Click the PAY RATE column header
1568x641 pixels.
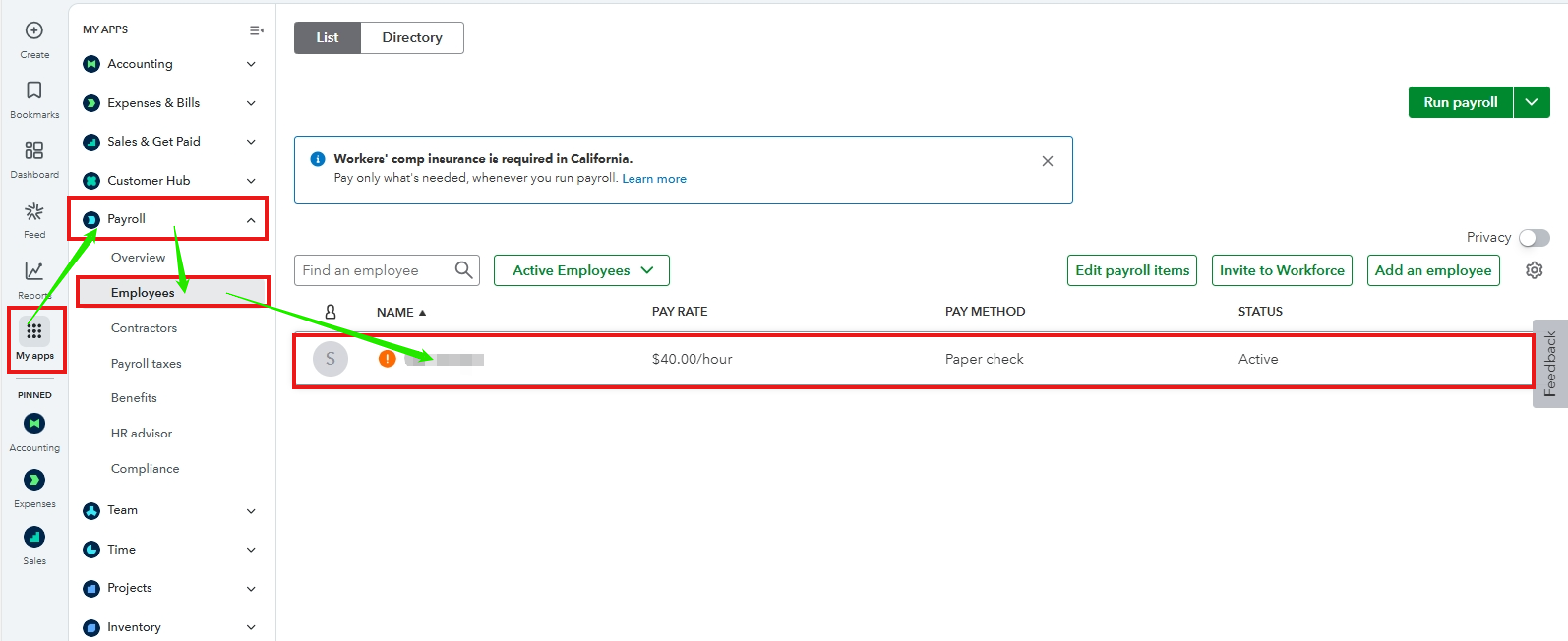[x=680, y=312]
